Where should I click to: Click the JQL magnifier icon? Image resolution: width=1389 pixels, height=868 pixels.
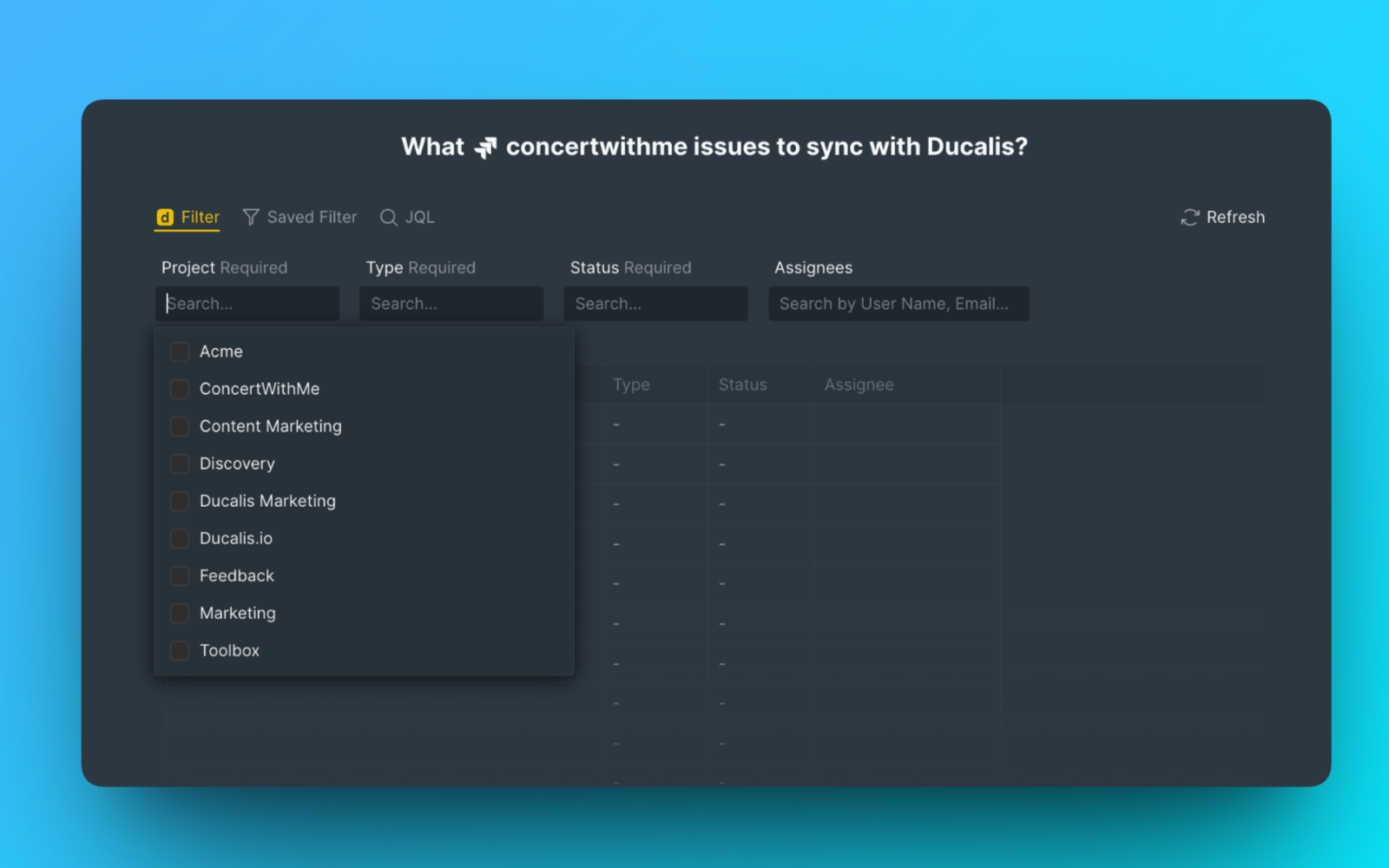[x=389, y=217]
